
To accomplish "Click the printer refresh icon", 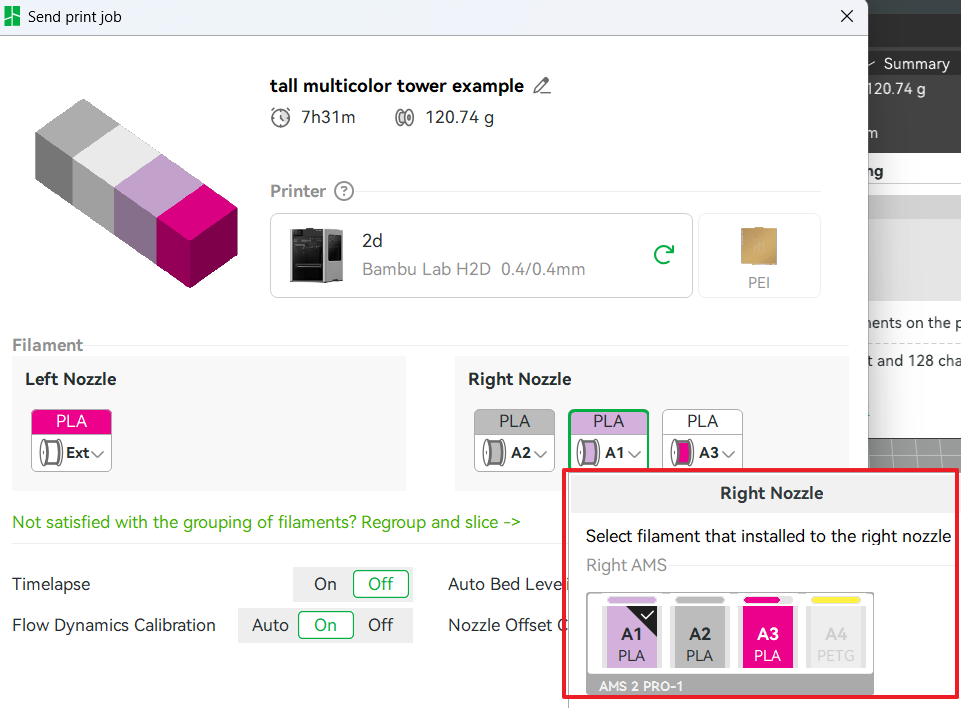I will [x=662, y=255].
